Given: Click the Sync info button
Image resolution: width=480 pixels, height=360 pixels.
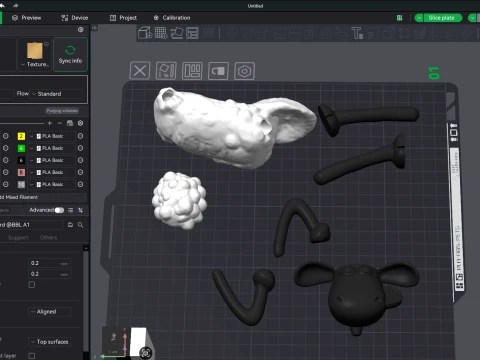Looking at the screenshot, I should [70, 54].
